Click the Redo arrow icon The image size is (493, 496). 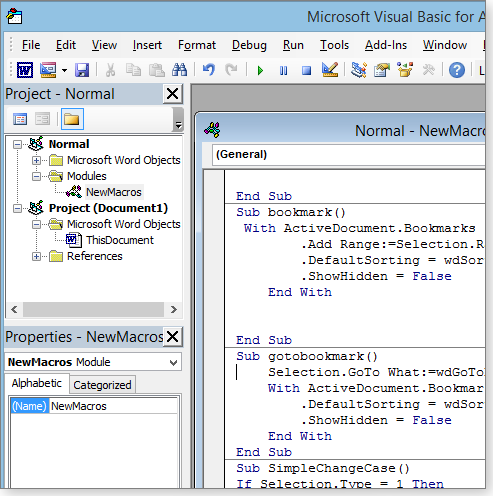pos(231,70)
